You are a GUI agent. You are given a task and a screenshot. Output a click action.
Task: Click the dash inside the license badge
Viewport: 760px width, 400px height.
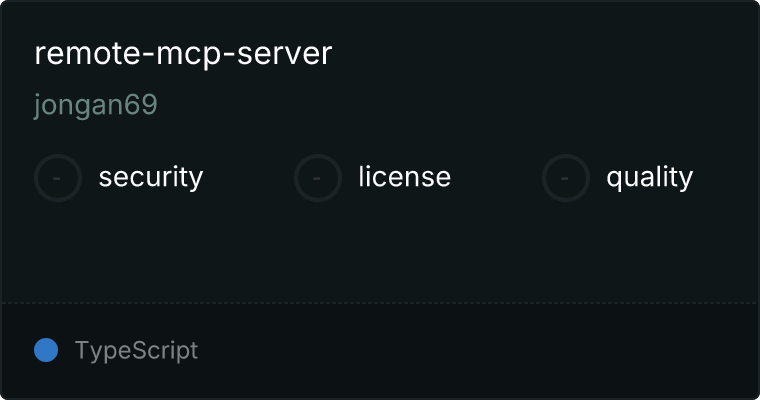tap(317, 178)
